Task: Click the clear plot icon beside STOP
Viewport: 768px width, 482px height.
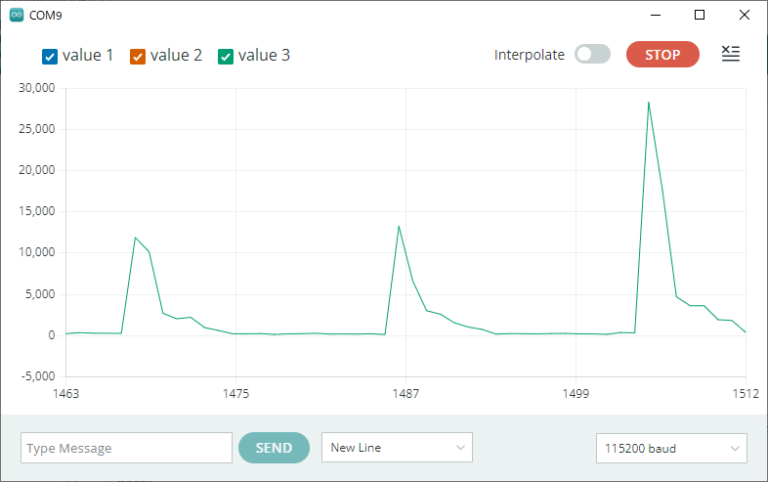Action: click(731, 55)
